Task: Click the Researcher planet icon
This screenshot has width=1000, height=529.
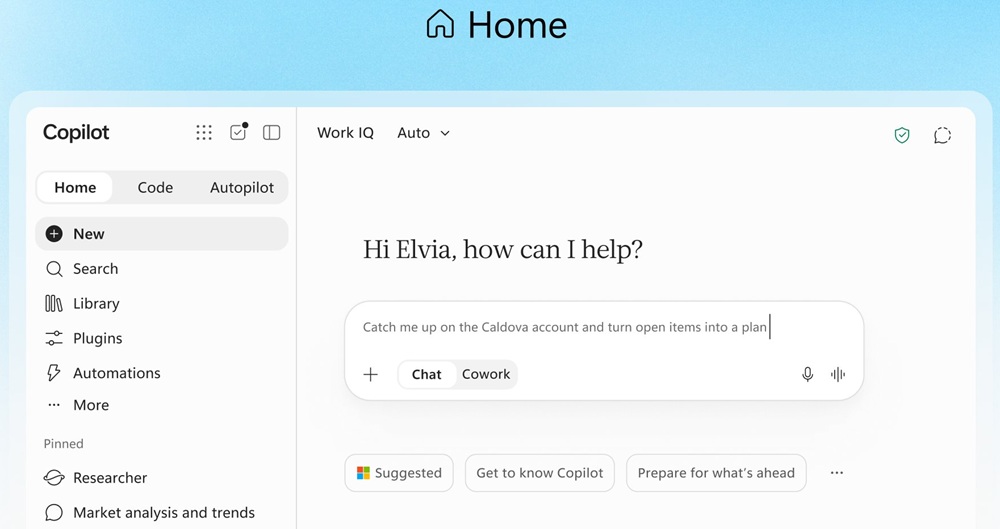Action: (54, 477)
